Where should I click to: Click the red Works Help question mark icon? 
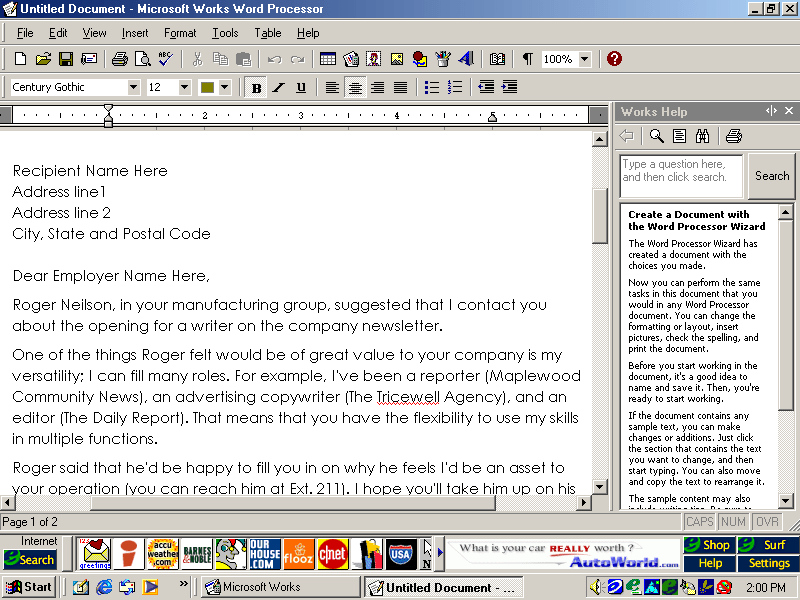coord(614,59)
